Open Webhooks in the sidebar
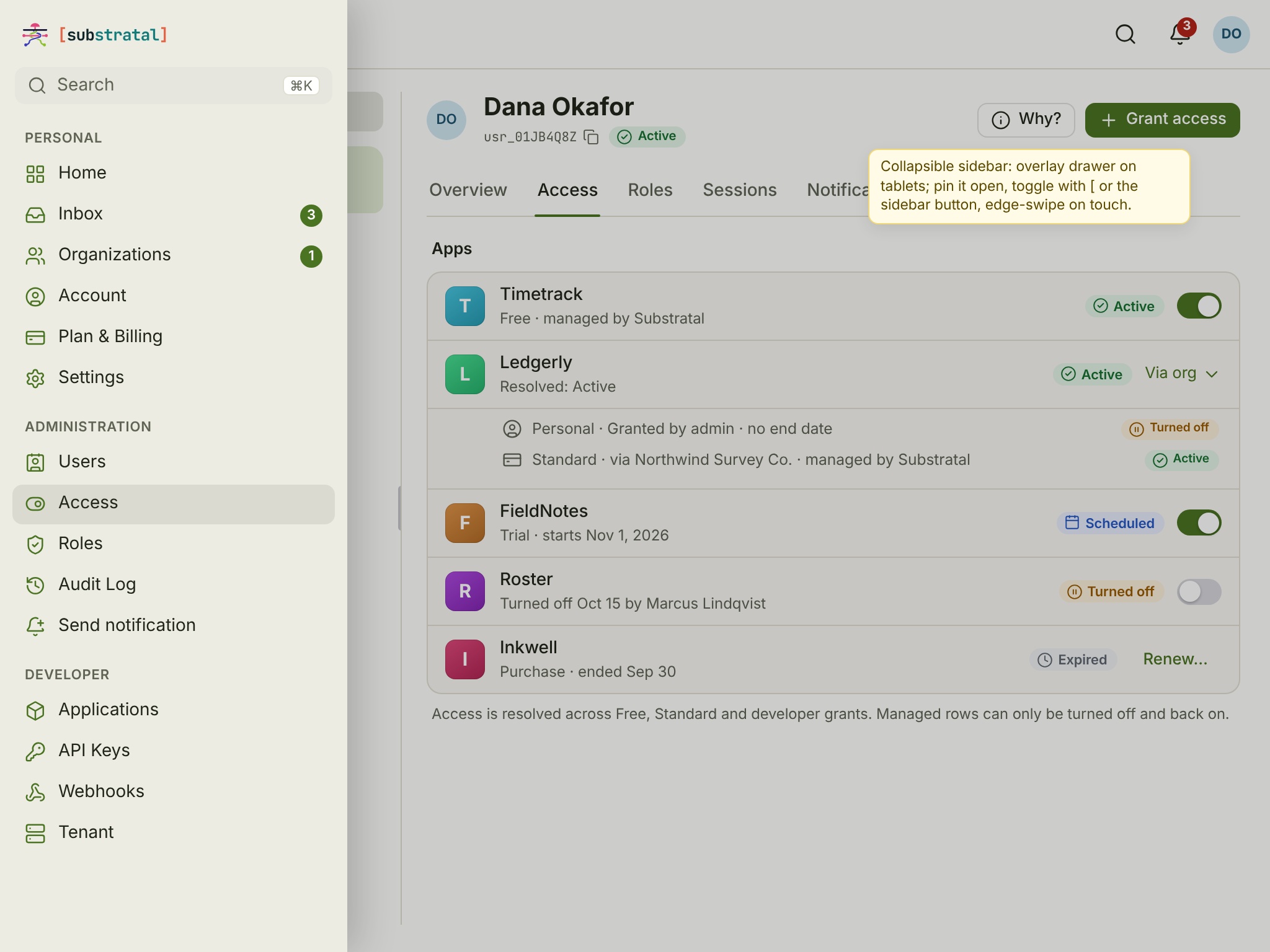 [174, 791]
